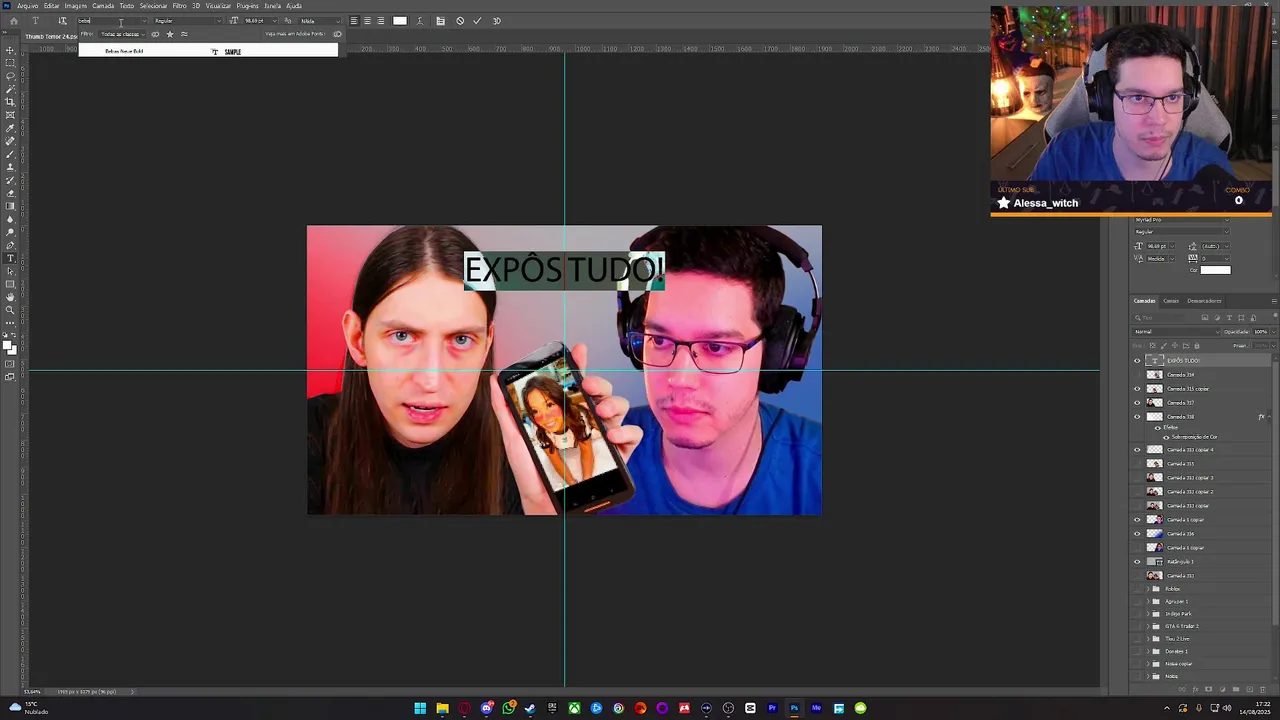Delete layer trash icon
The width and height of the screenshot is (1280, 720).
(x=1261, y=689)
